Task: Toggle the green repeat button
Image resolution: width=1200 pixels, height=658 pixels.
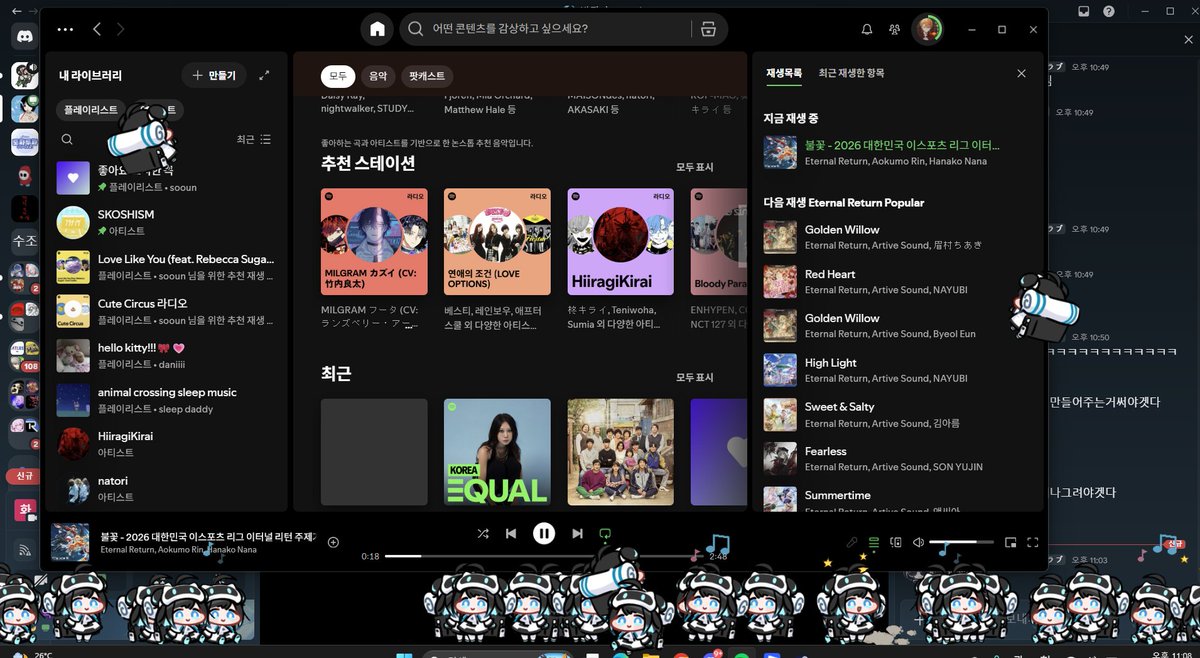Action: coord(605,534)
